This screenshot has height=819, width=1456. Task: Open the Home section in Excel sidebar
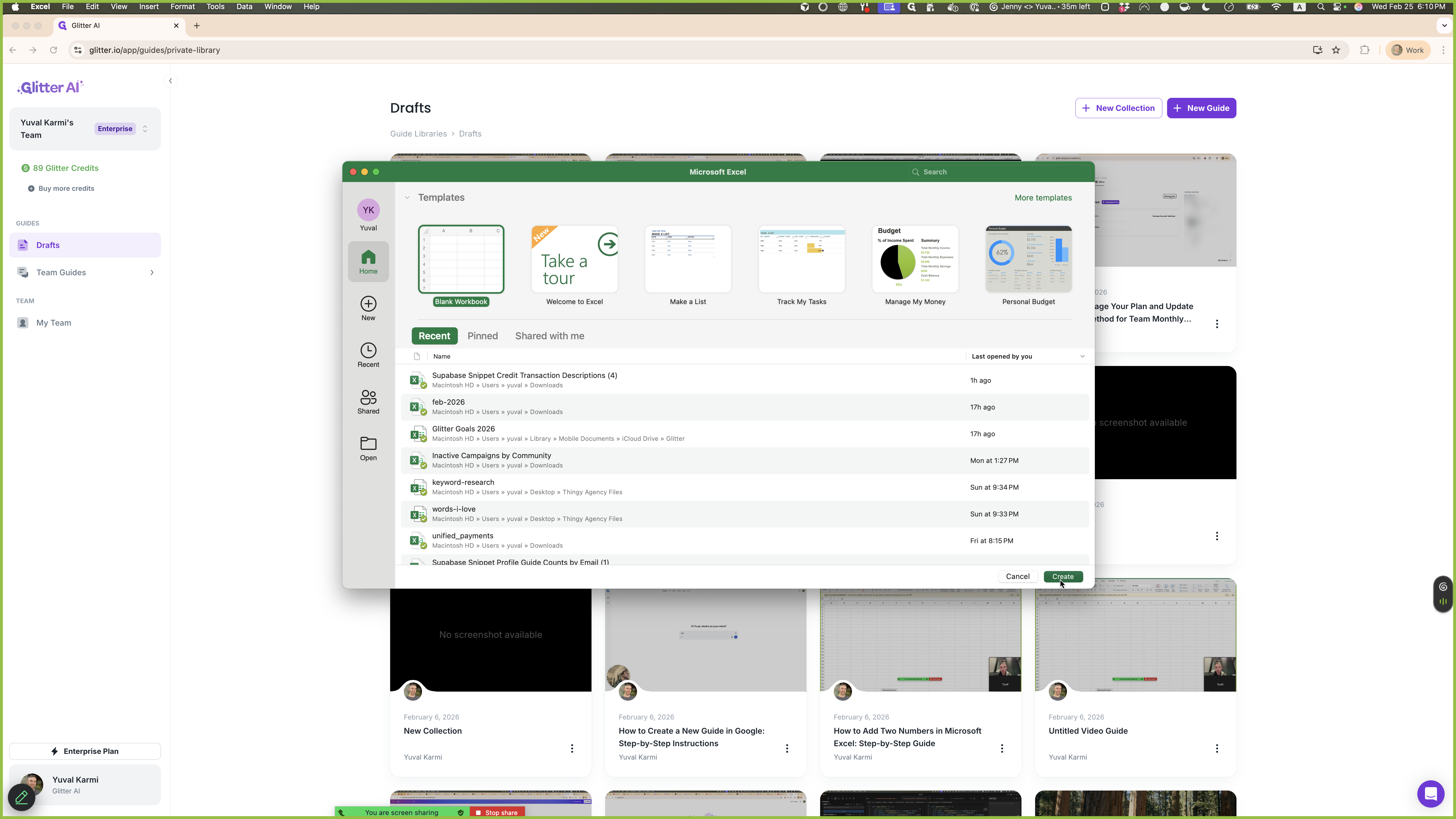368,262
